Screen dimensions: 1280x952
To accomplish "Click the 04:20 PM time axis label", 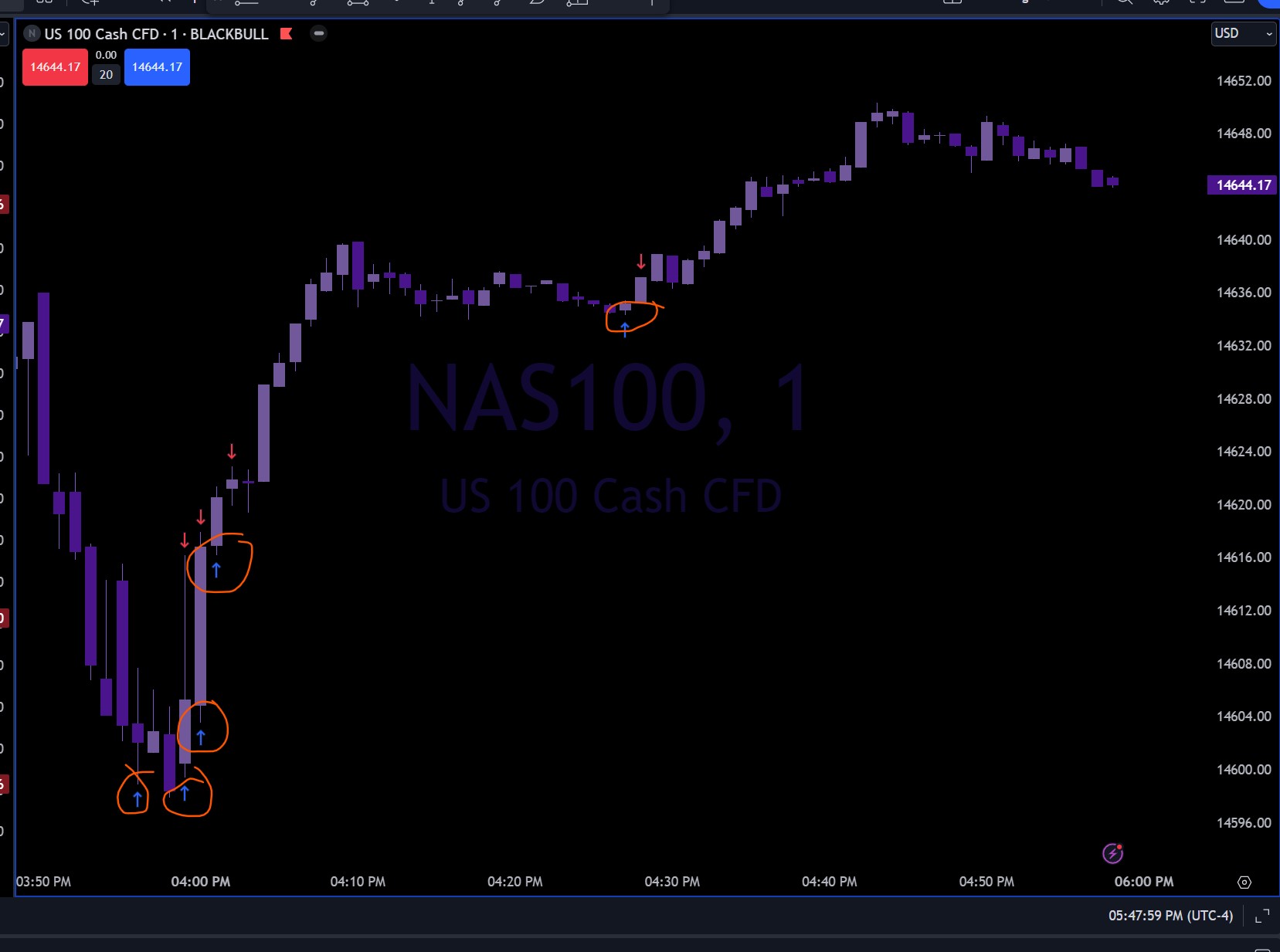I will coord(515,882).
